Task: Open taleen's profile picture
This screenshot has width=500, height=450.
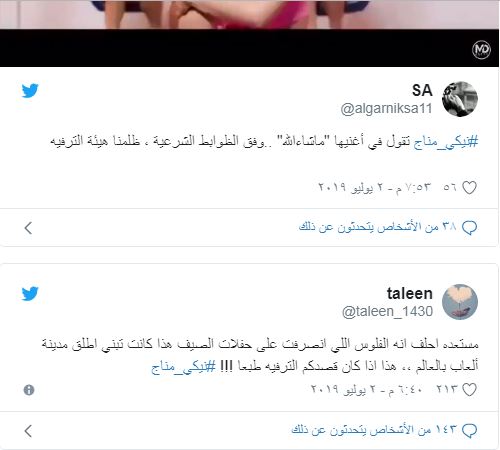Action: click(x=460, y=302)
